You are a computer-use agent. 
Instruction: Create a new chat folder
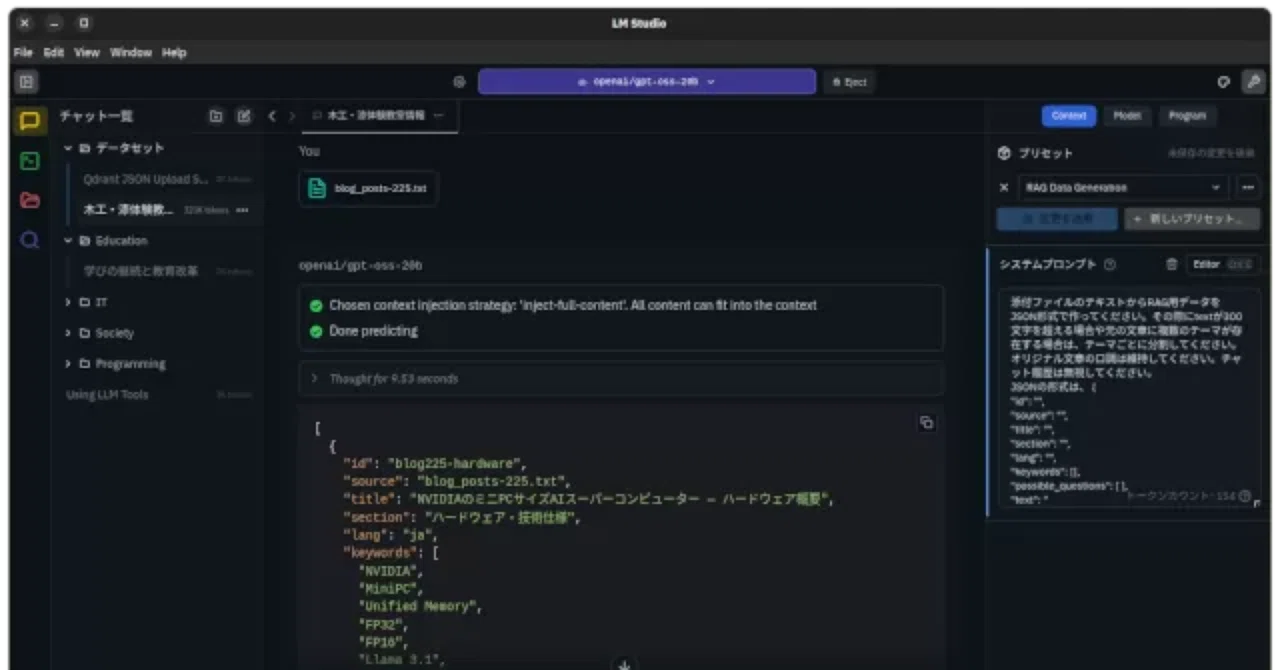click(215, 116)
